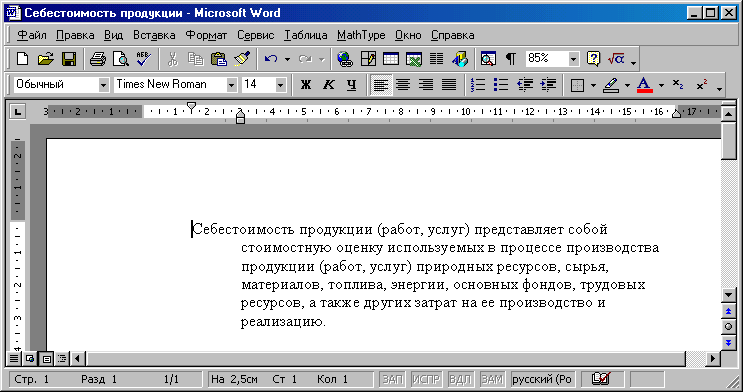
Task: Insert MathType equation square-root icon
Action: (x=616, y=59)
